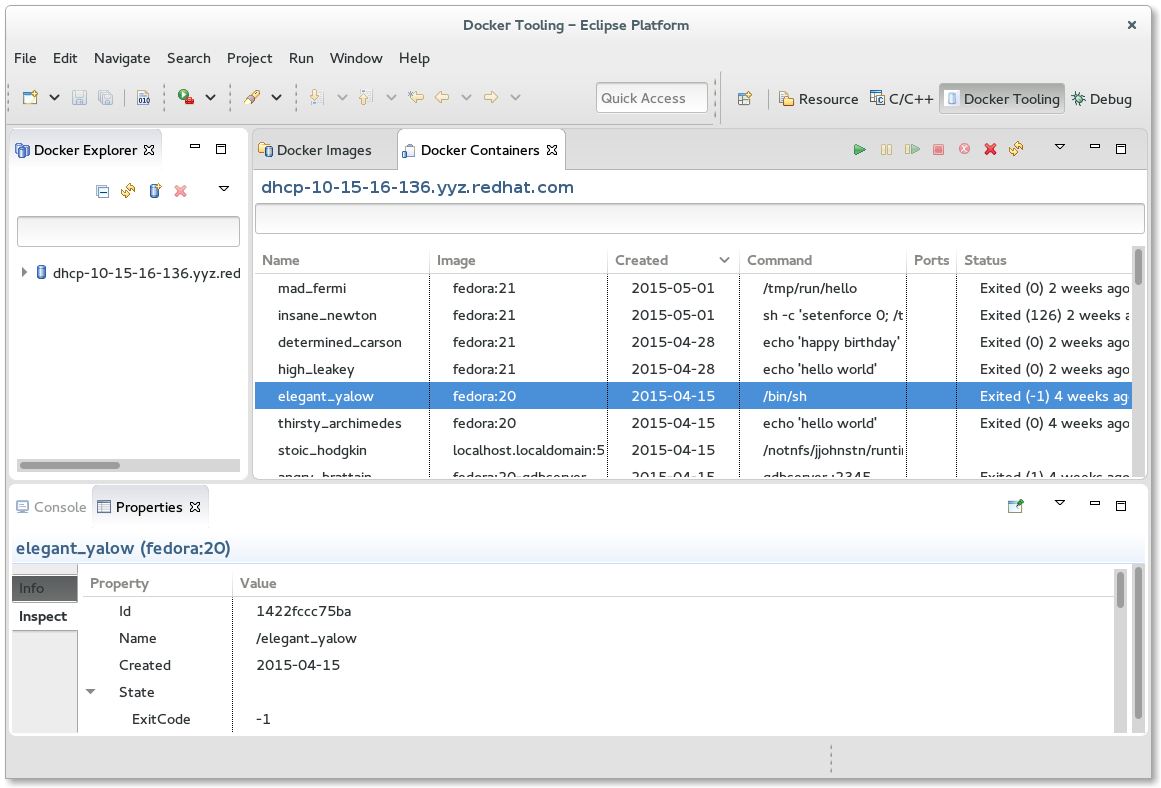This screenshot has height=788, width=1161.
Task: Open Properties view menu triangle
Action: point(1060,503)
